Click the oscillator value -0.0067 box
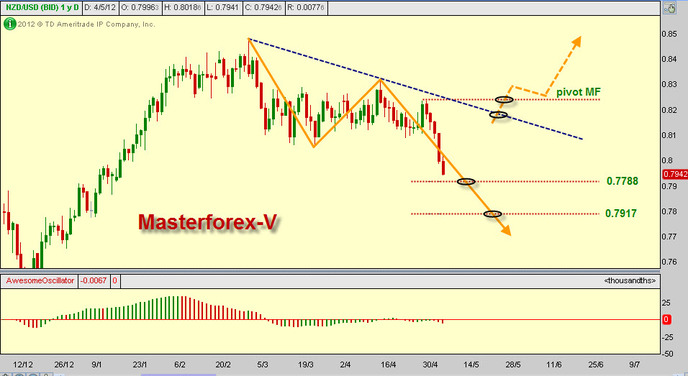 point(94,281)
